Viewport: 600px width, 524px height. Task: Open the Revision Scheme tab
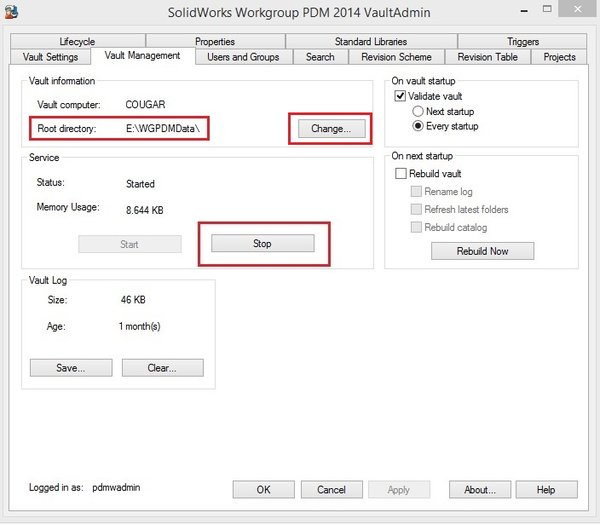pos(396,57)
